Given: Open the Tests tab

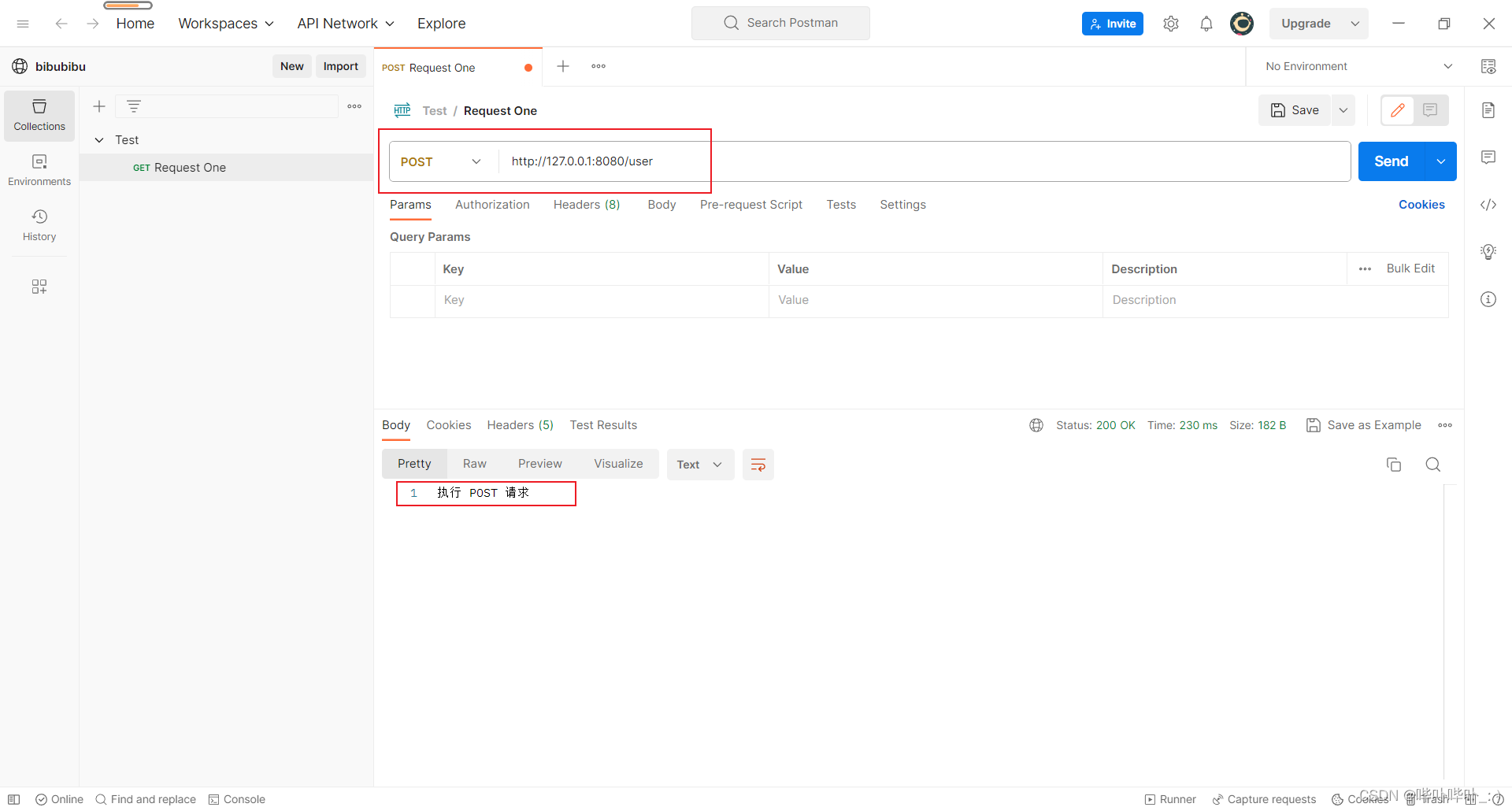Looking at the screenshot, I should [x=841, y=205].
